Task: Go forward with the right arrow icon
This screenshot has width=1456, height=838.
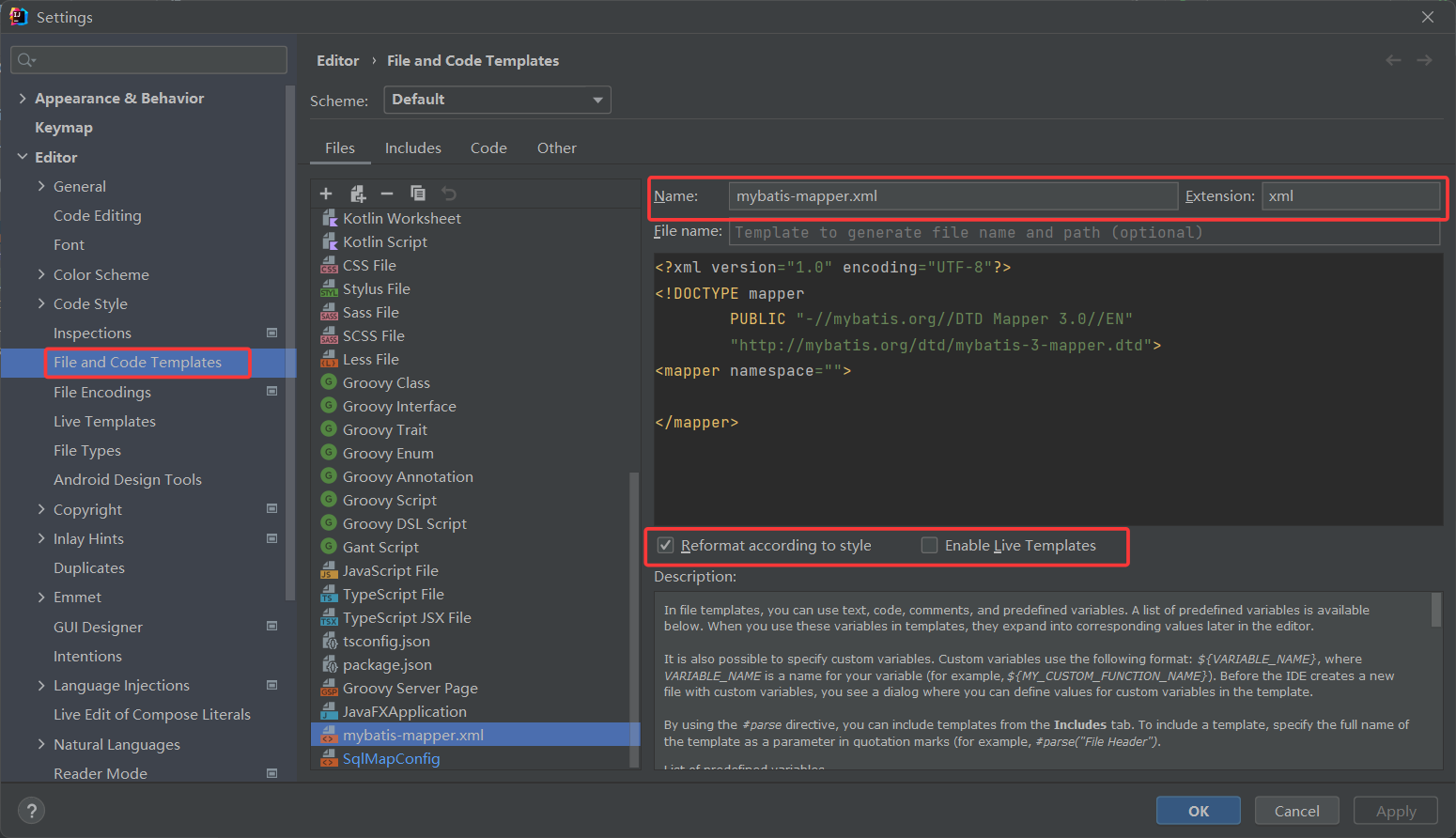Action: pyautogui.click(x=1424, y=60)
